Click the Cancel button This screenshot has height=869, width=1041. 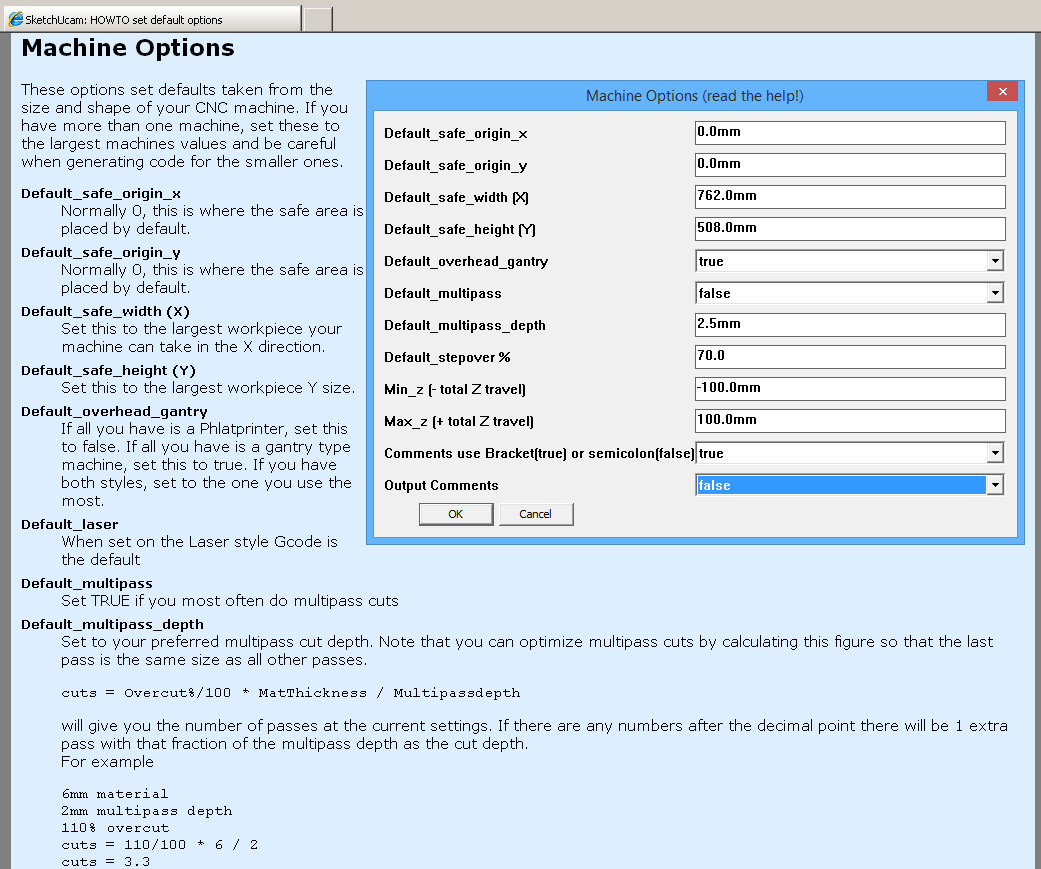(535, 514)
